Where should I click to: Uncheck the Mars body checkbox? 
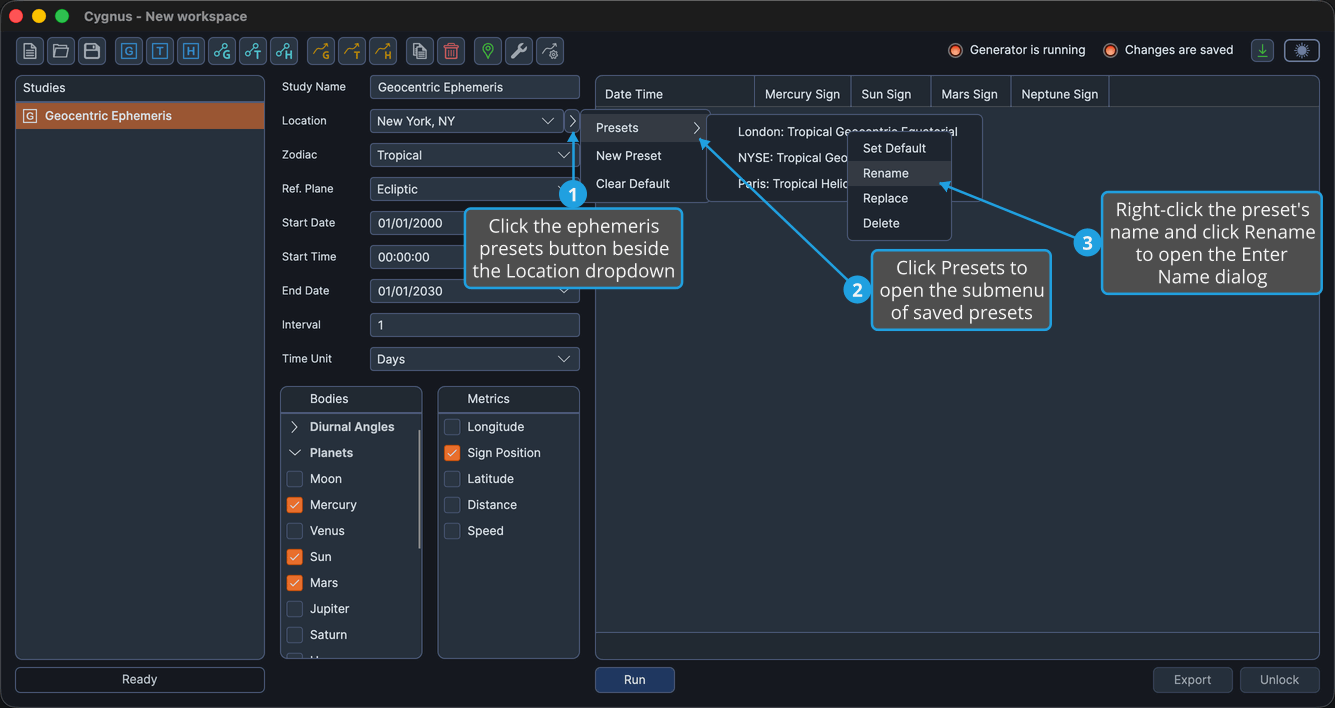[x=295, y=583]
